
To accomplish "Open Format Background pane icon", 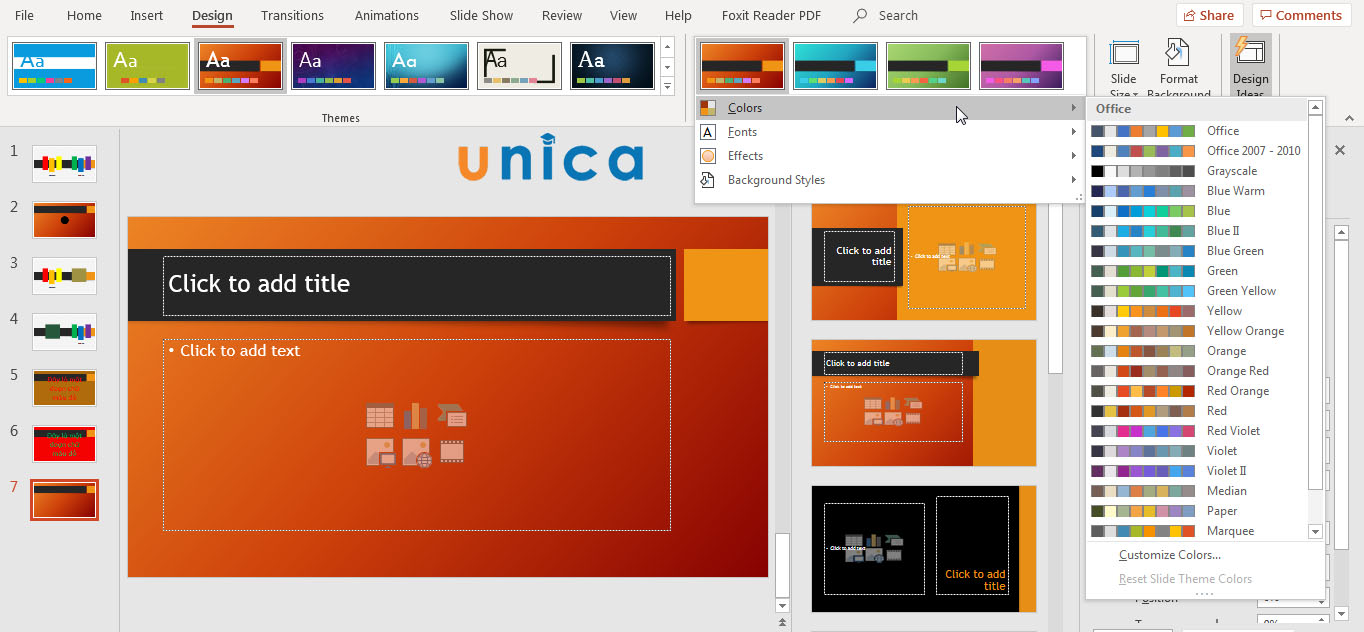I will point(1178,52).
